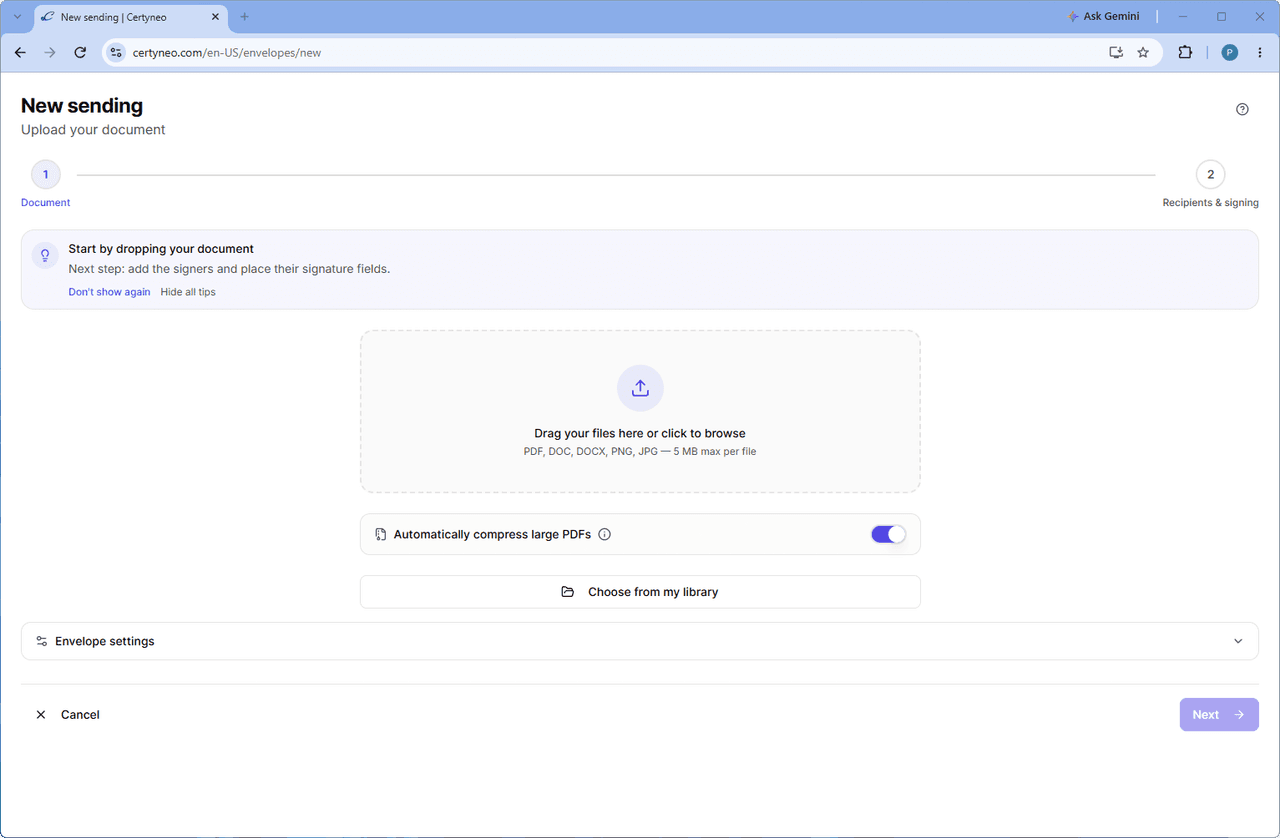Click the lightbulb tip icon
Screen dimensions: 1280x838
coord(45,255)
